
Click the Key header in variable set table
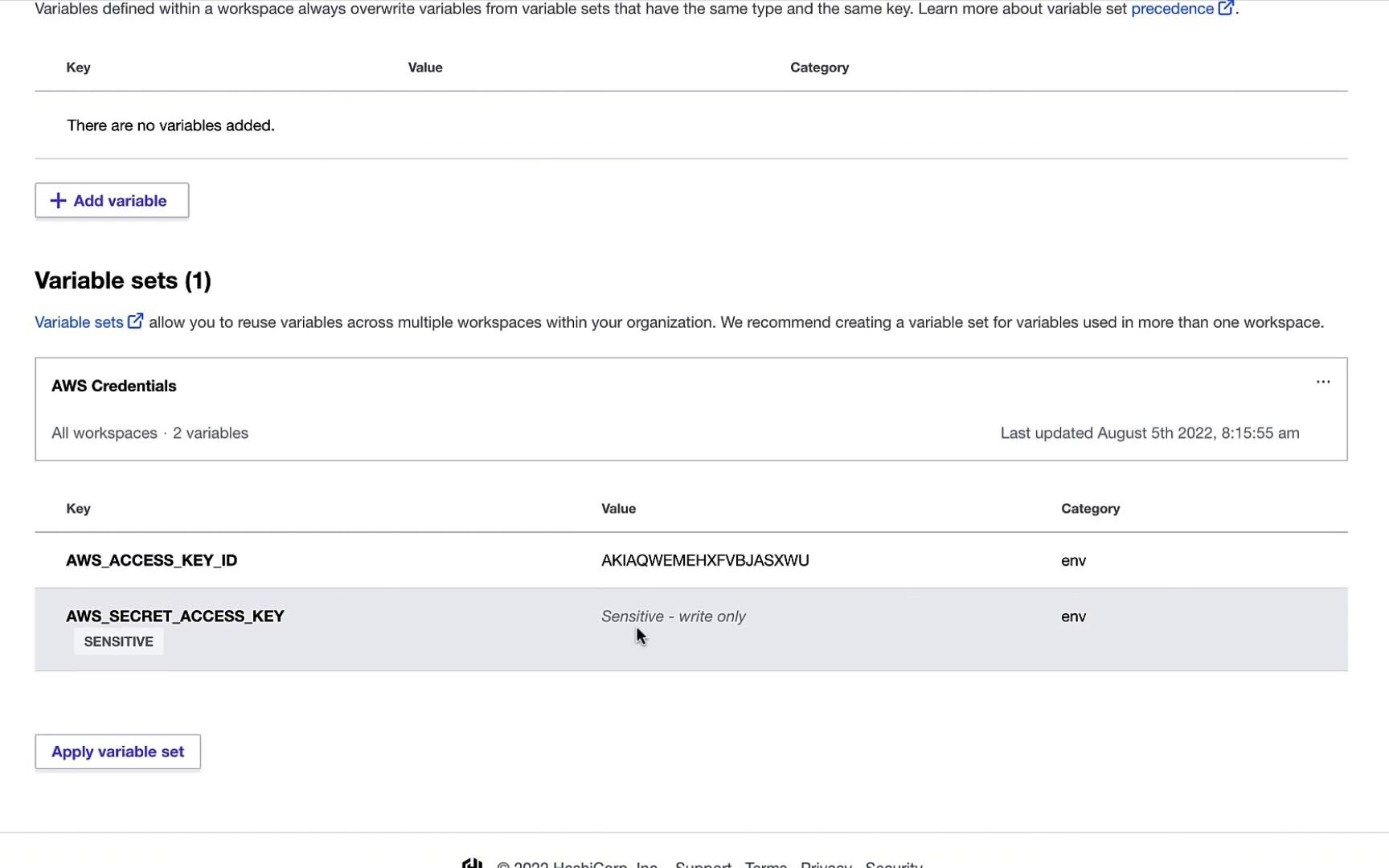click(78, 509)
